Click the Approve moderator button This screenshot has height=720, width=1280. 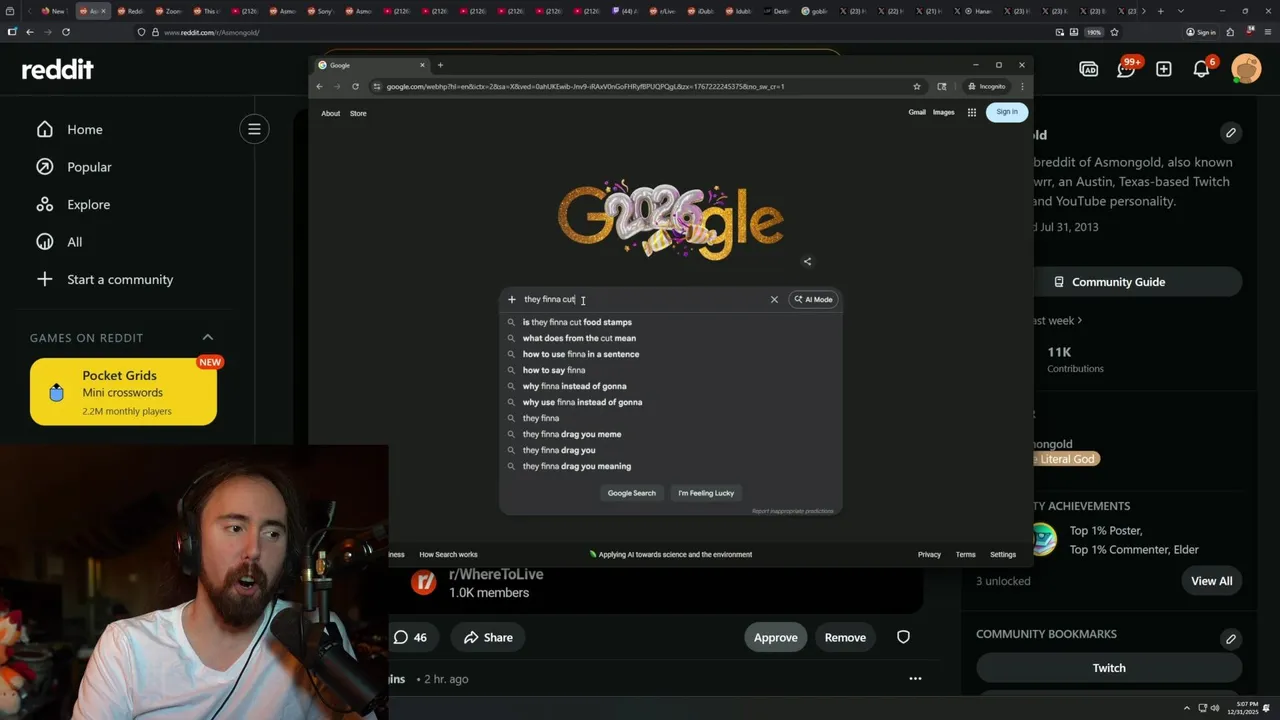775,637
